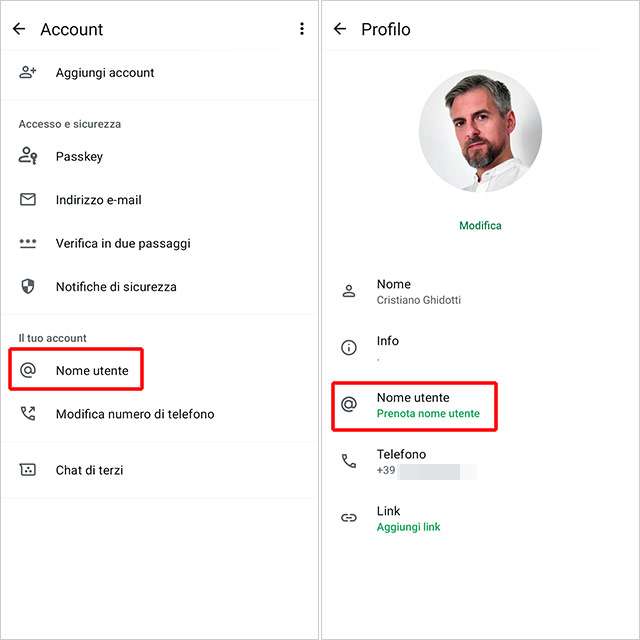
Task: Tap the phone handset icon beside Telefono
Action: pos(349,461)
